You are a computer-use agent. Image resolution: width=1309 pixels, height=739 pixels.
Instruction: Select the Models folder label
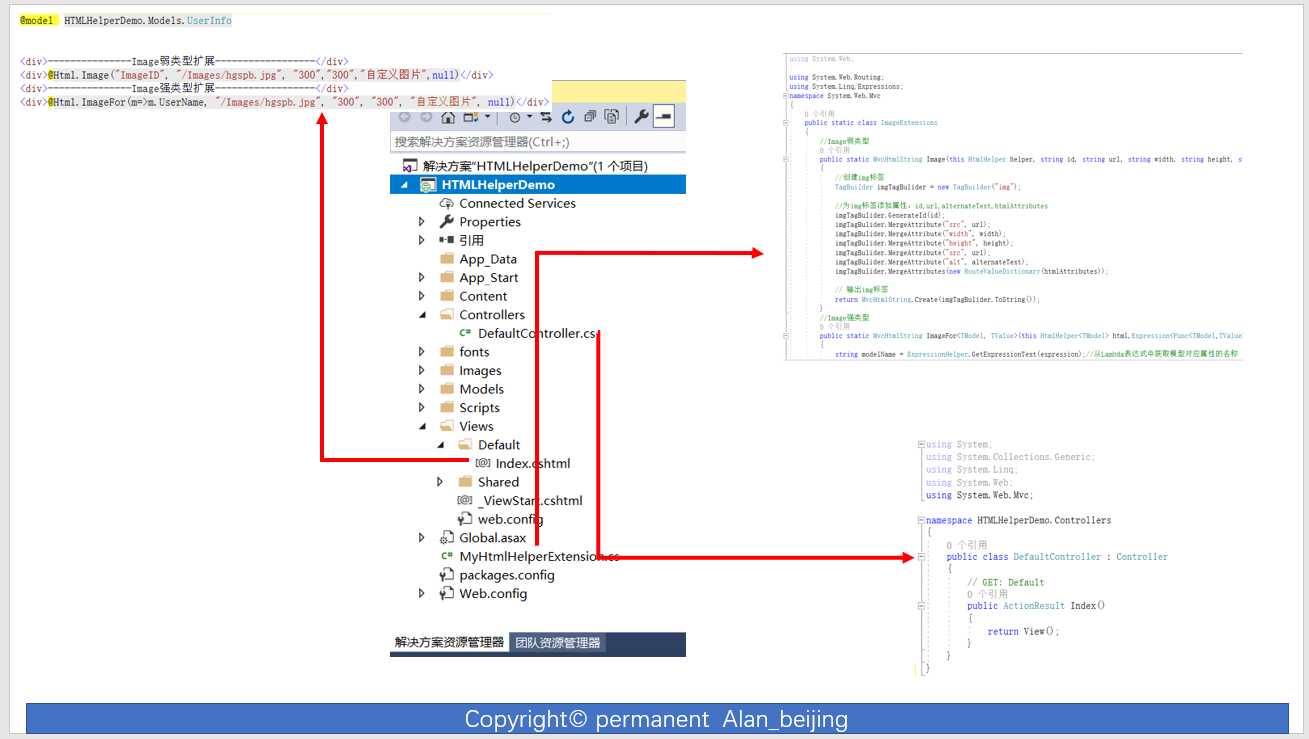tap(481, 389)
